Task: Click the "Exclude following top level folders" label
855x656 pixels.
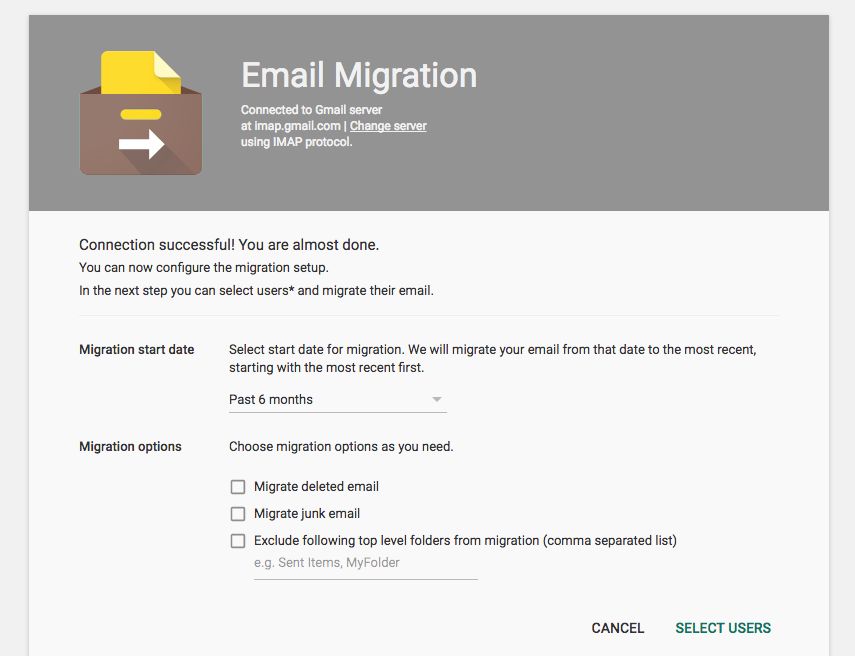Action: point(465,541)
